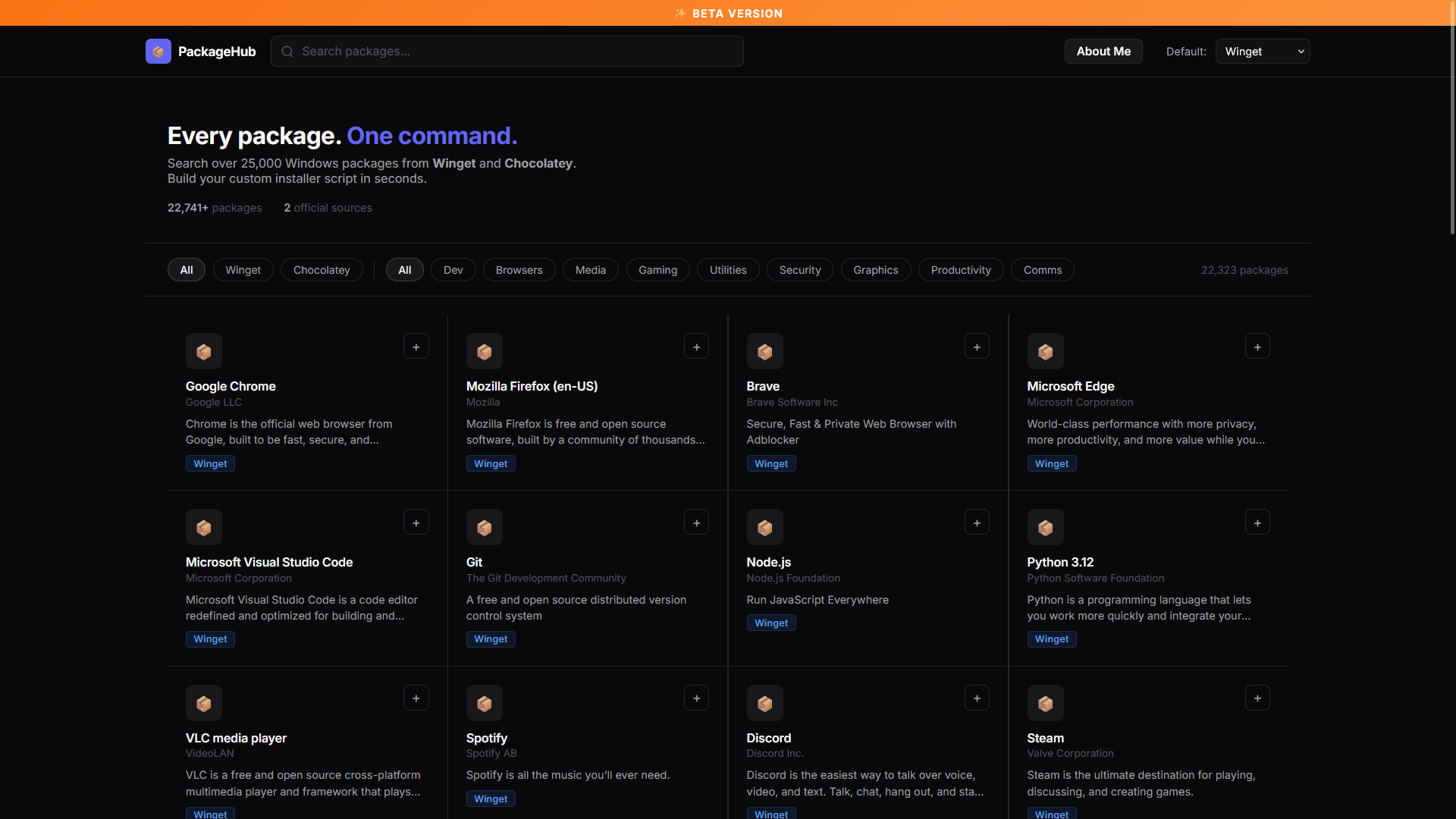The width and height of the screenshot is (1456, 819).
Task: Click the '2 official sources' stat text
Action: pyautogui.click(x=328, y=208)
